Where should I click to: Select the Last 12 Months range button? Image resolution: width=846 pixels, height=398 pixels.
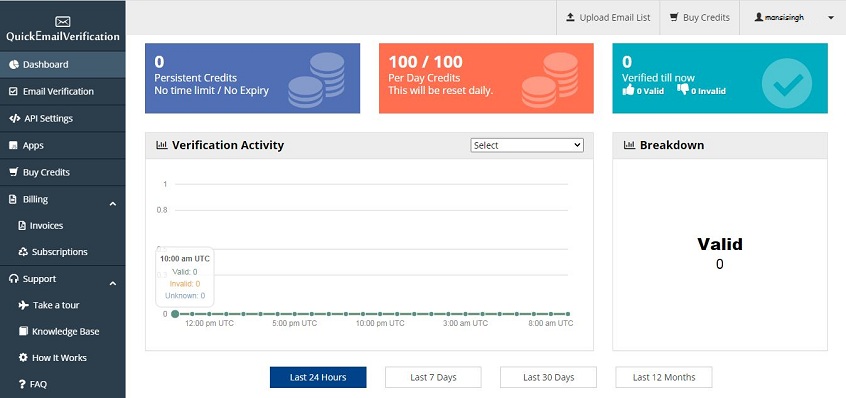[x=664, y=378]
